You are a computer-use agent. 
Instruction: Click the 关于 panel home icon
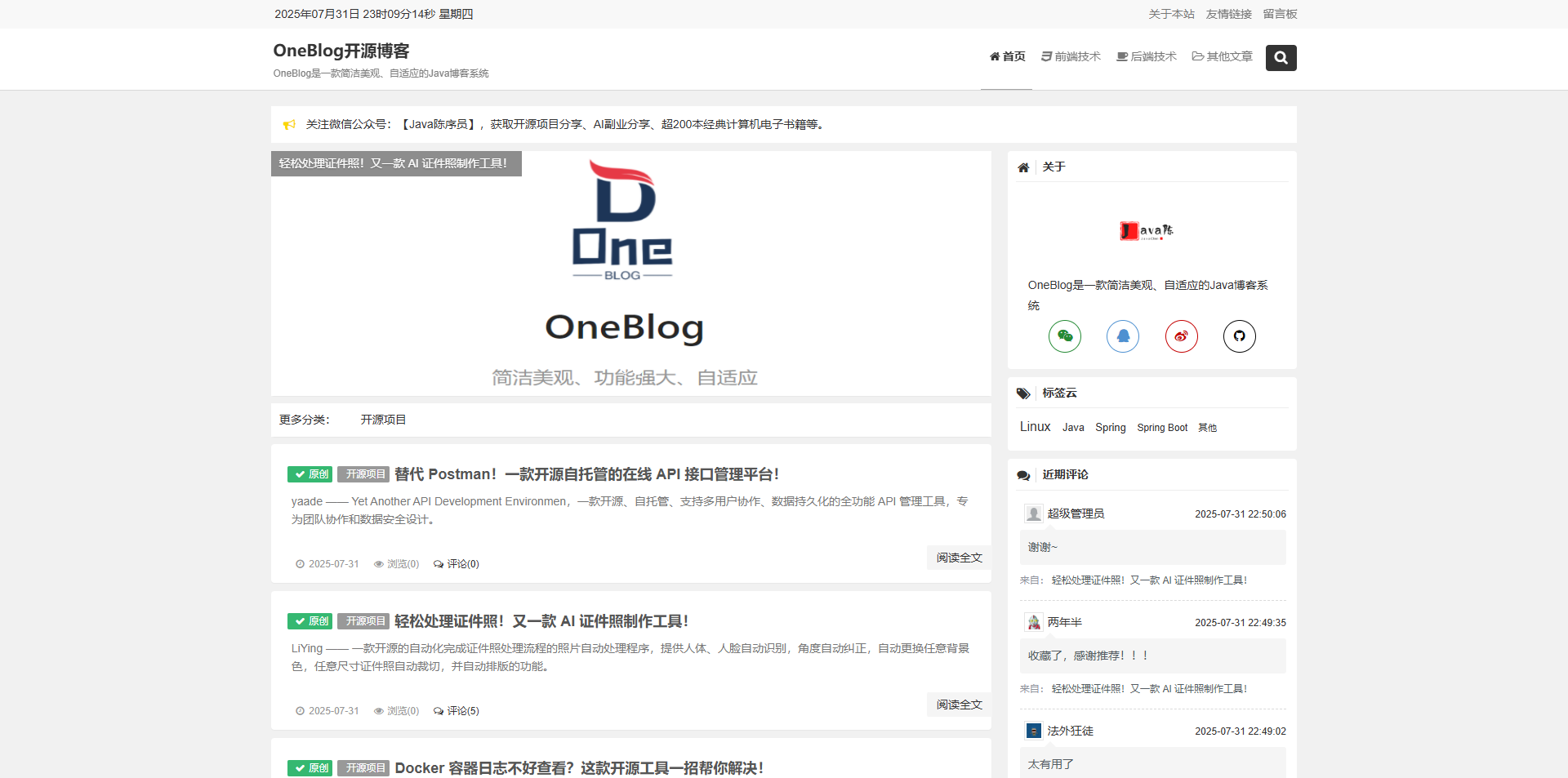(1023, 167)
